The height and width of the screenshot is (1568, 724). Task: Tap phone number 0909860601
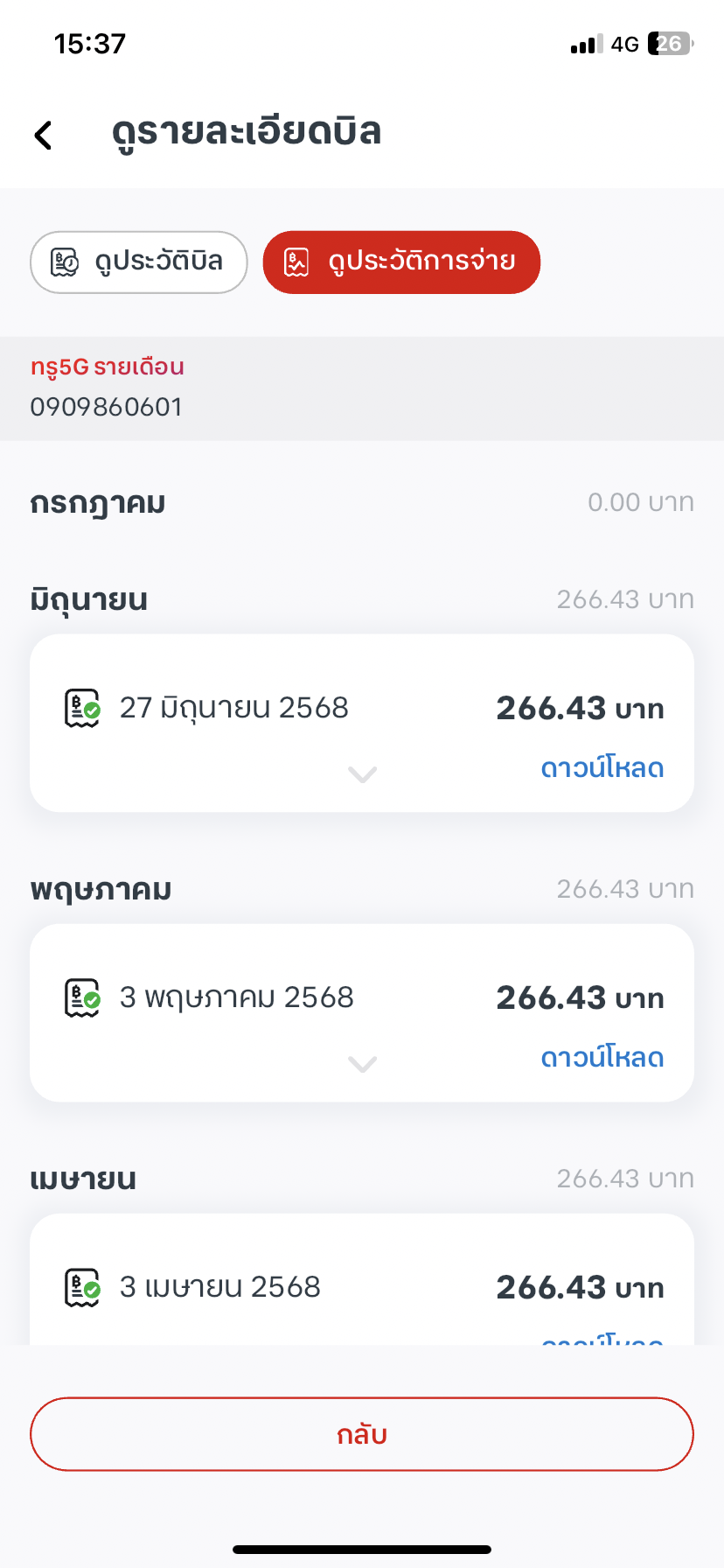[107, 407]
